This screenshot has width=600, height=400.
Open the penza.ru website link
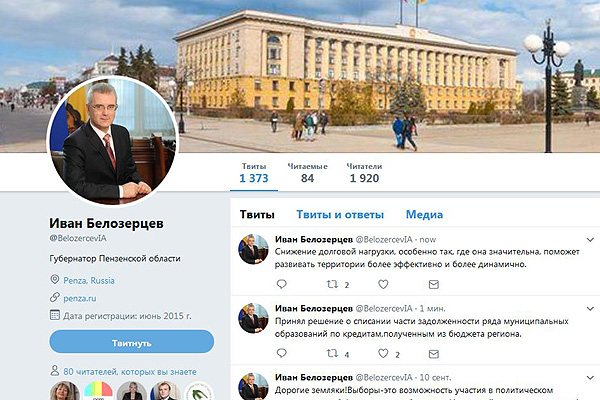(80, 298)
